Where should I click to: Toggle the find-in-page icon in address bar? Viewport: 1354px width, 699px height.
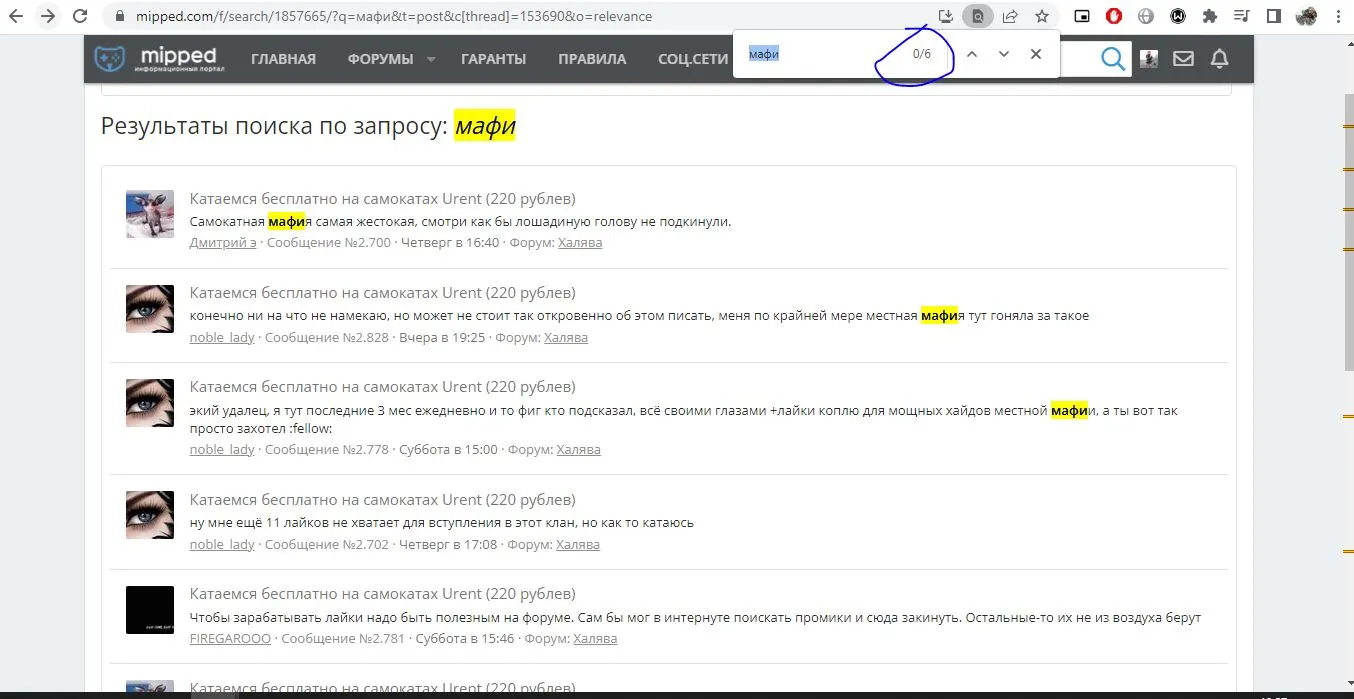[x=978, y=16]
